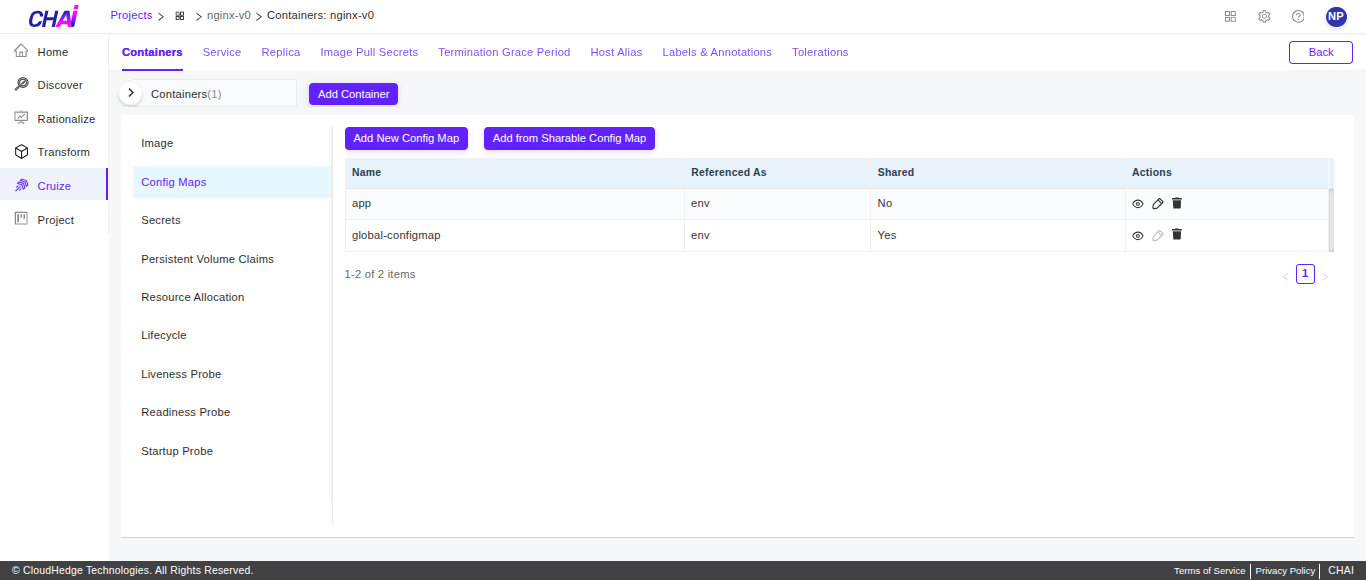Open the Tolerations tab
Screen dimensions: 1366x580
[819, 52]
